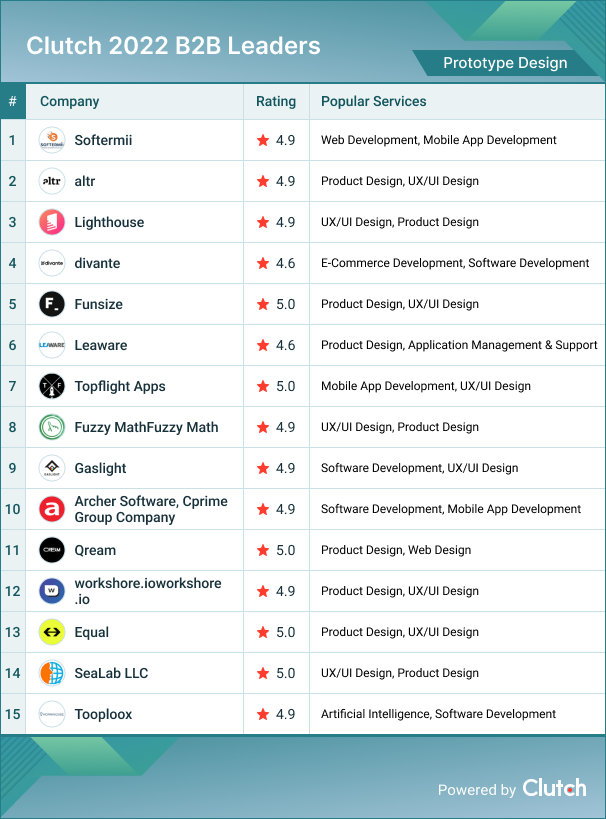Open the Topflight Apps logo icon
Viewport: 606px width, 819px height.
[x=52, y=386]
